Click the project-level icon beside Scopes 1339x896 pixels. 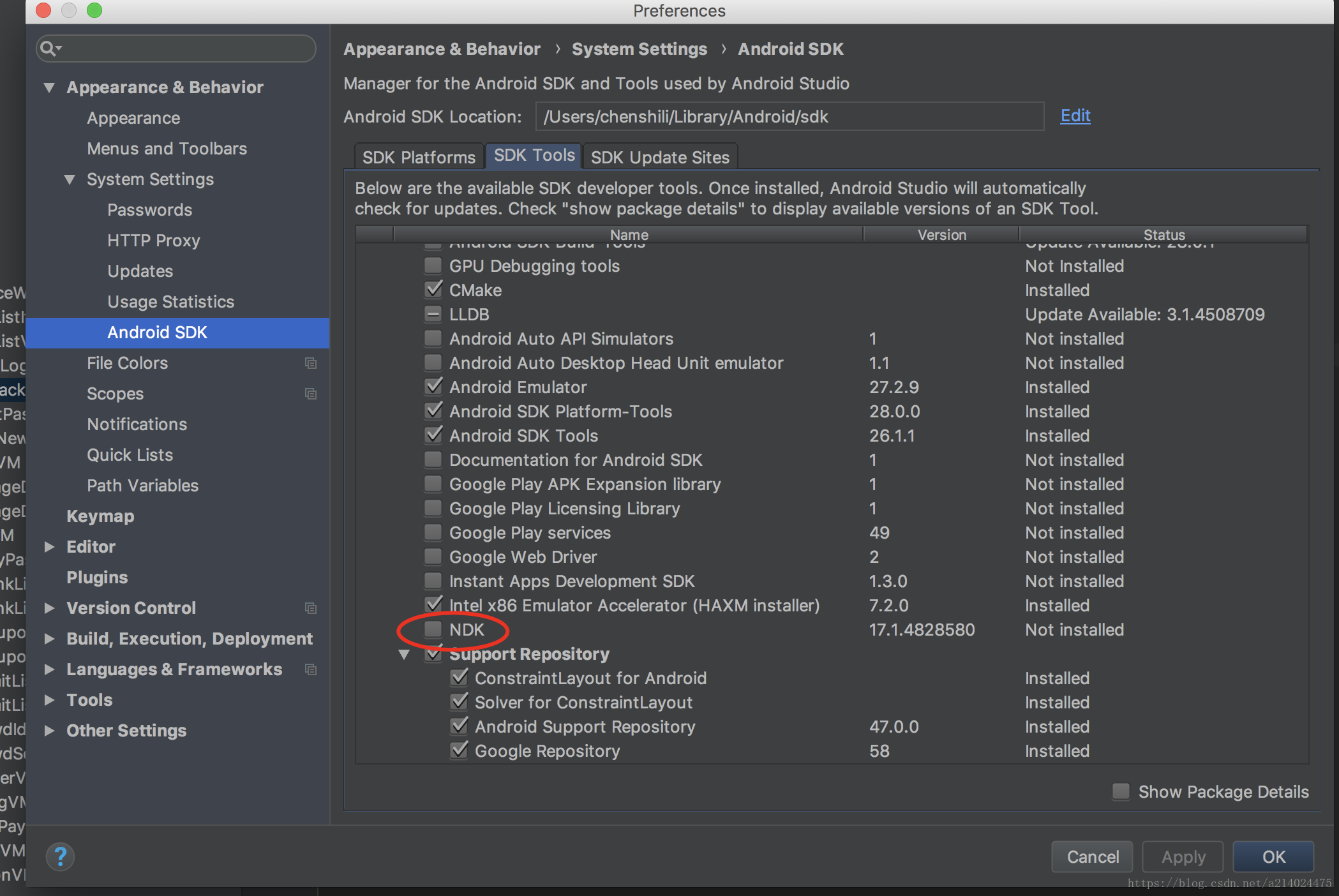[x=311, y=394]
